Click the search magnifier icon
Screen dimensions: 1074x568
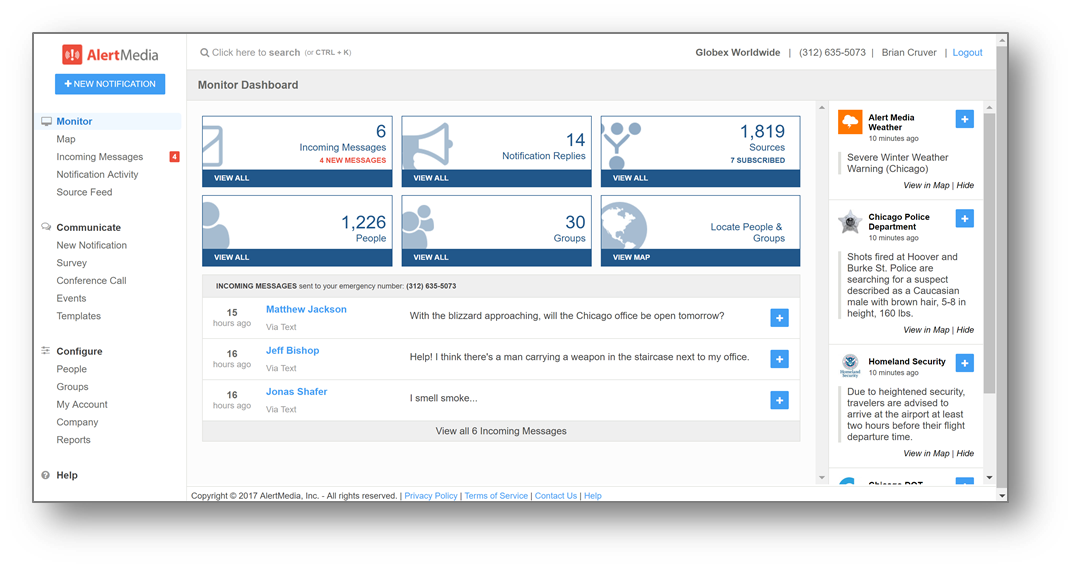[204, 53]
